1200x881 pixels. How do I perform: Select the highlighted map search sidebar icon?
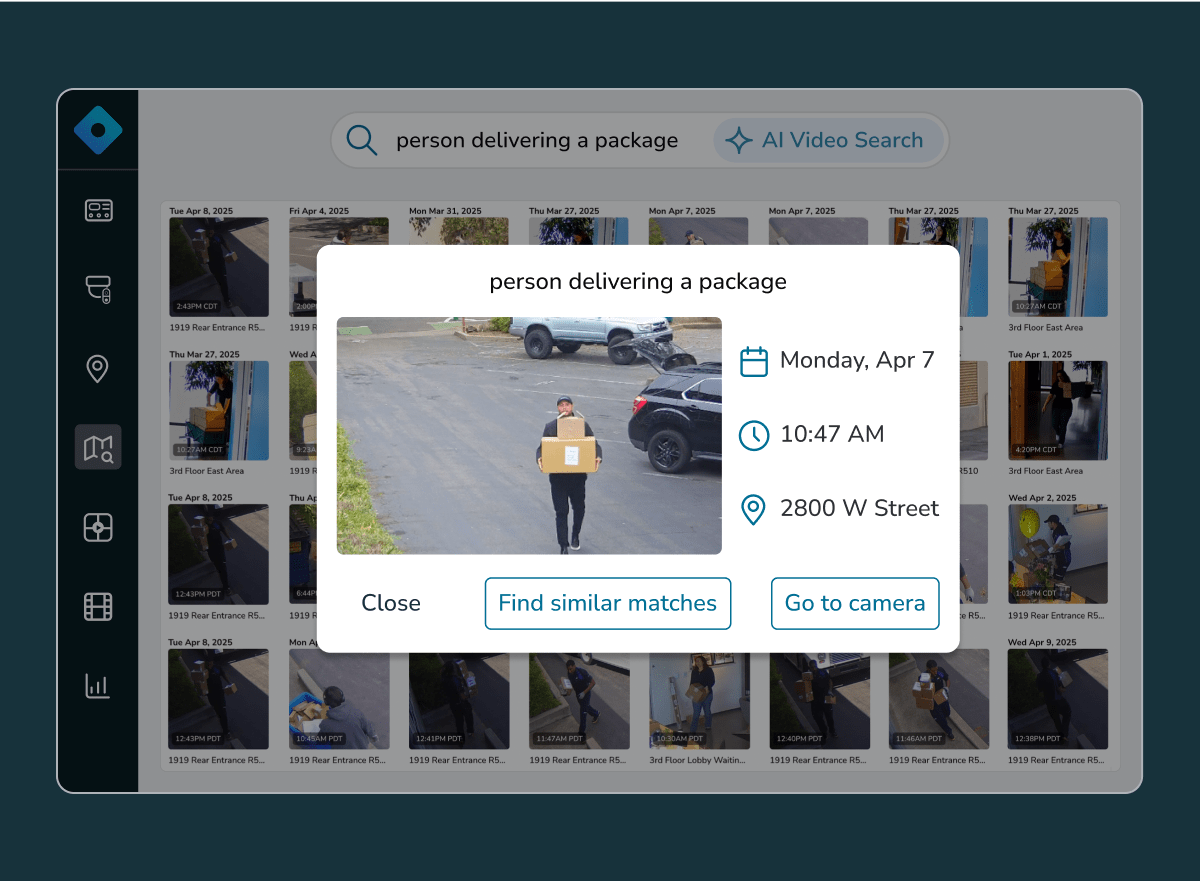98,447
